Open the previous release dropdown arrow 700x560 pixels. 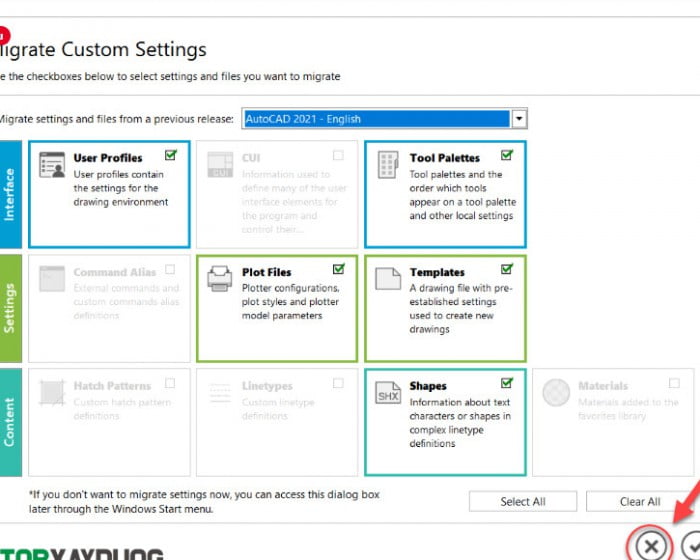(518, 119)
